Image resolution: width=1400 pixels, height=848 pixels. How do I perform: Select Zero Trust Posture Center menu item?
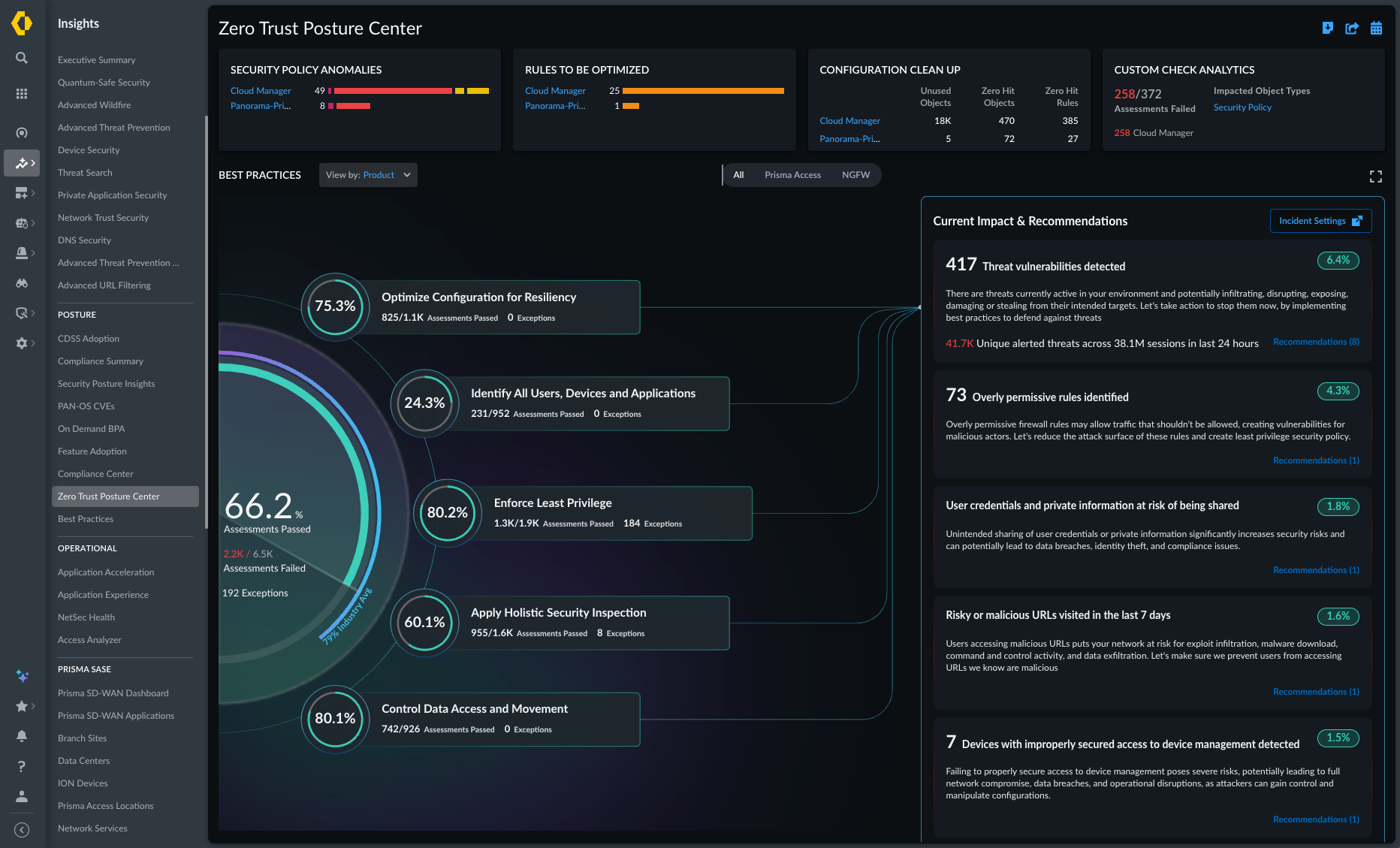[x=125, y=496]
